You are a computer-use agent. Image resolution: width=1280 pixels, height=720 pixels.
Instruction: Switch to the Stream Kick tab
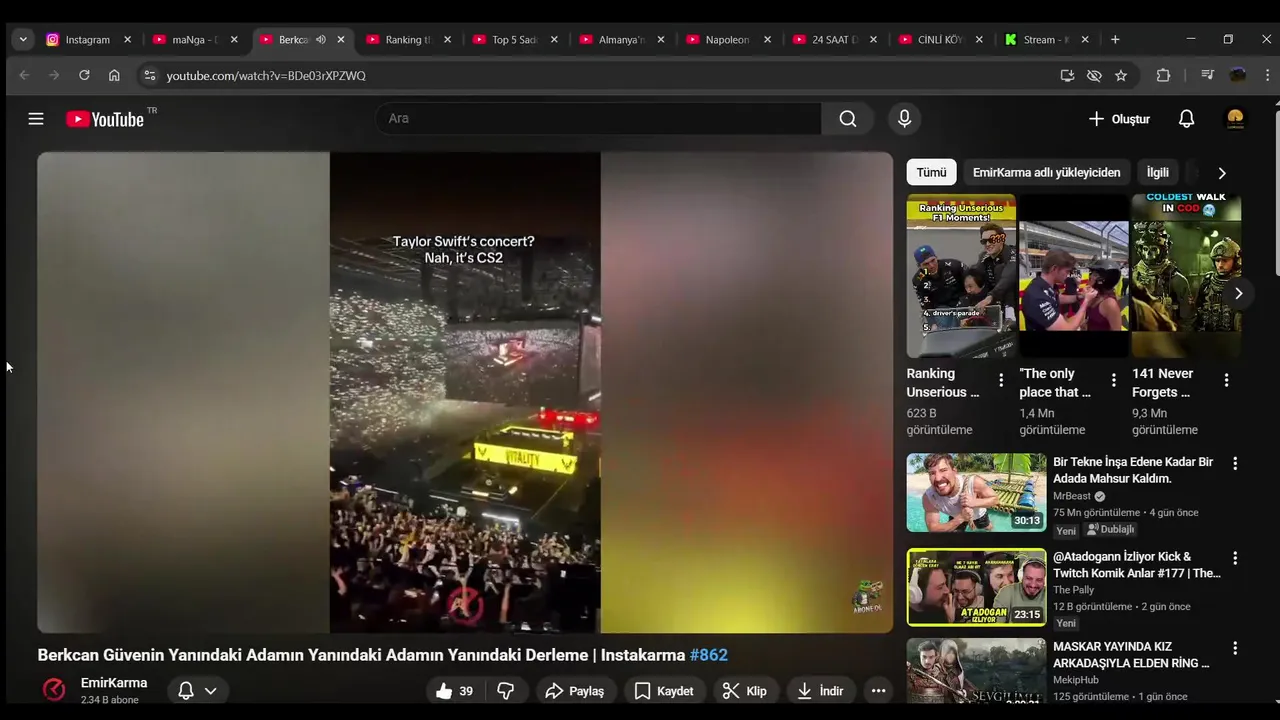[1045, 40]
